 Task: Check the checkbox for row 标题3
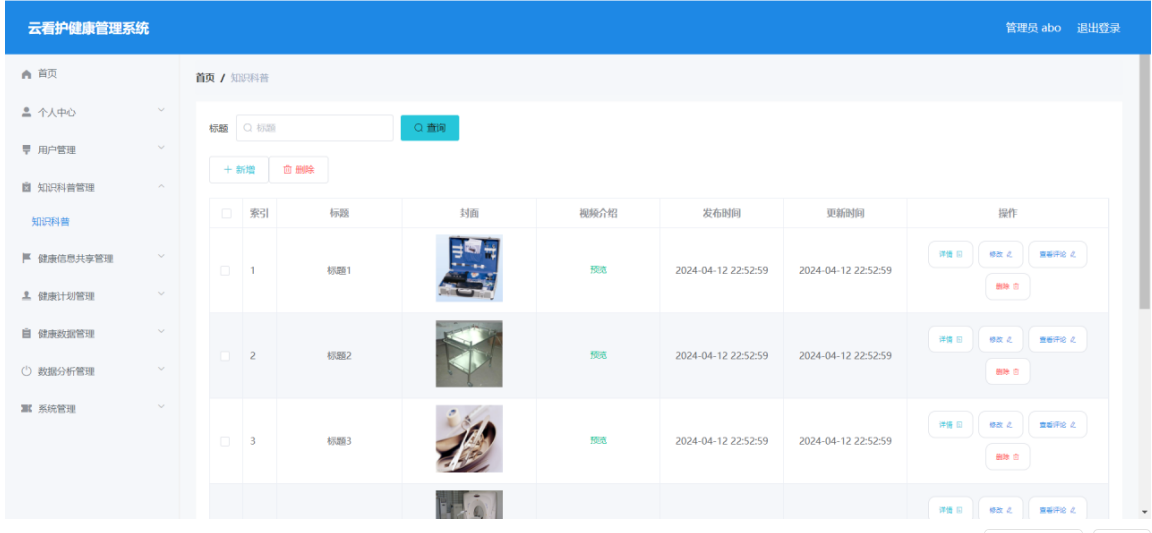(x=225, y=441)
